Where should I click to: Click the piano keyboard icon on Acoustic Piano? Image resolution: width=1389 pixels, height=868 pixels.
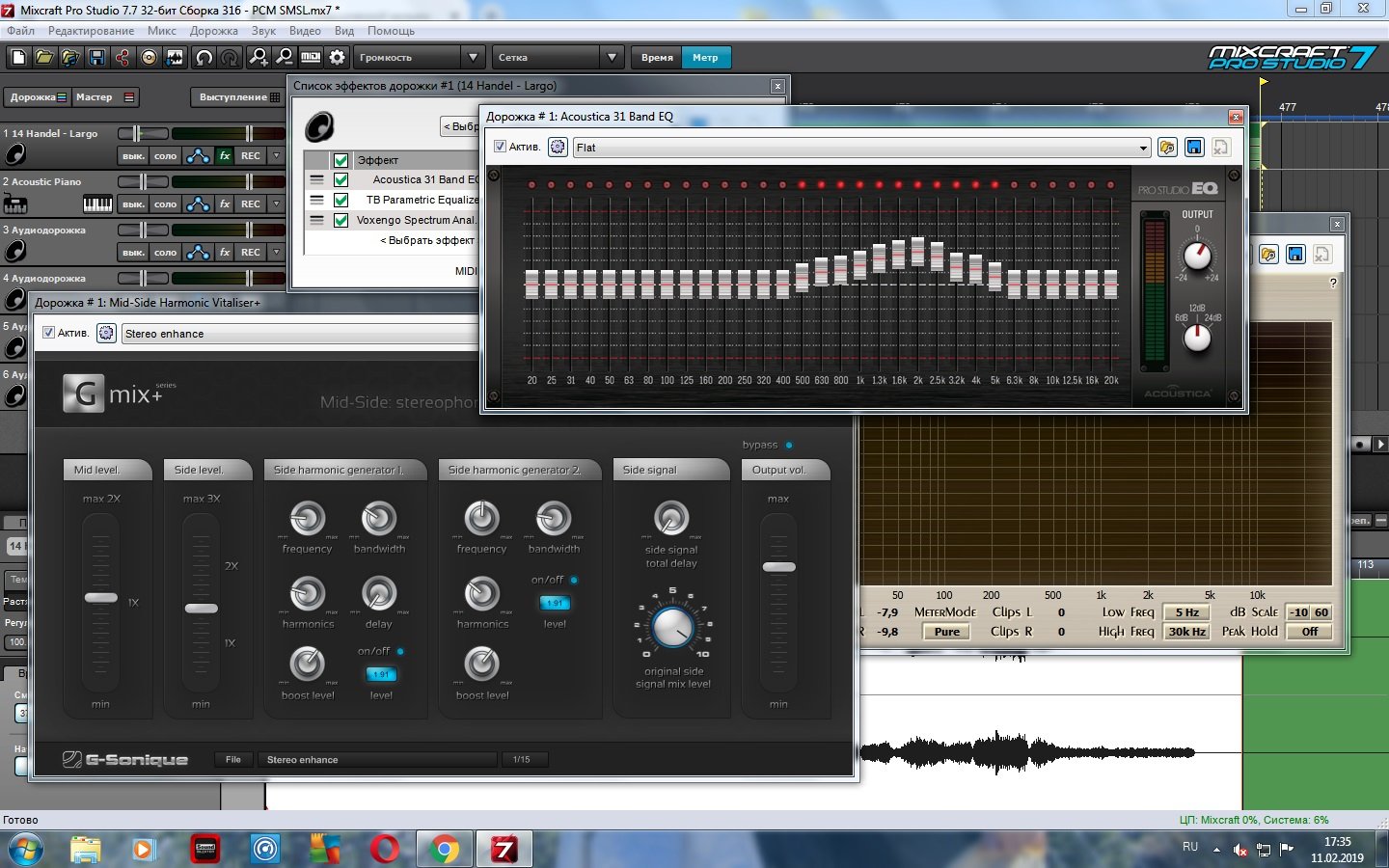(x=97, y=203)
